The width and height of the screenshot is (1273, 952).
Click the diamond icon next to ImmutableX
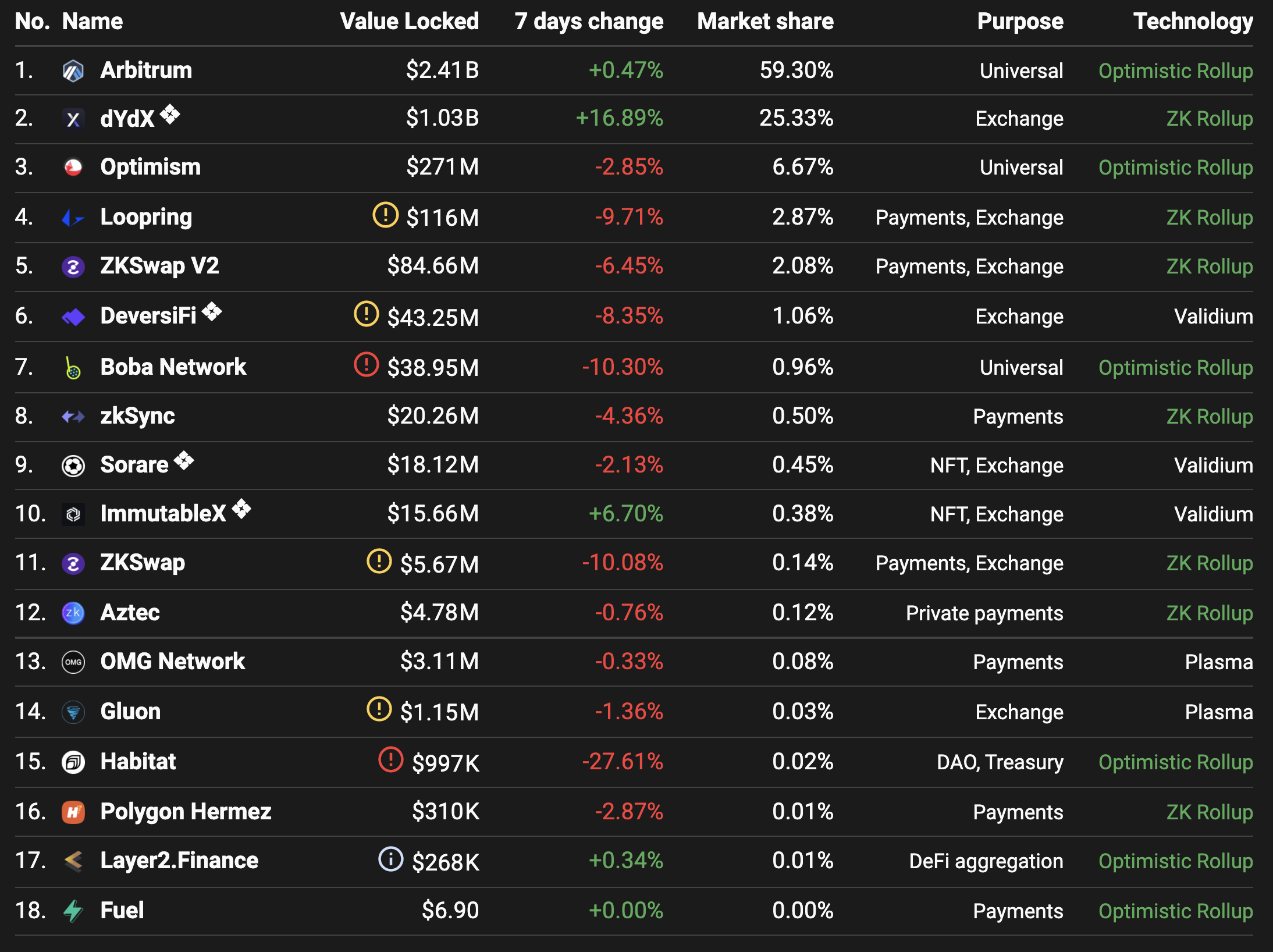click(x=241, y=509)
